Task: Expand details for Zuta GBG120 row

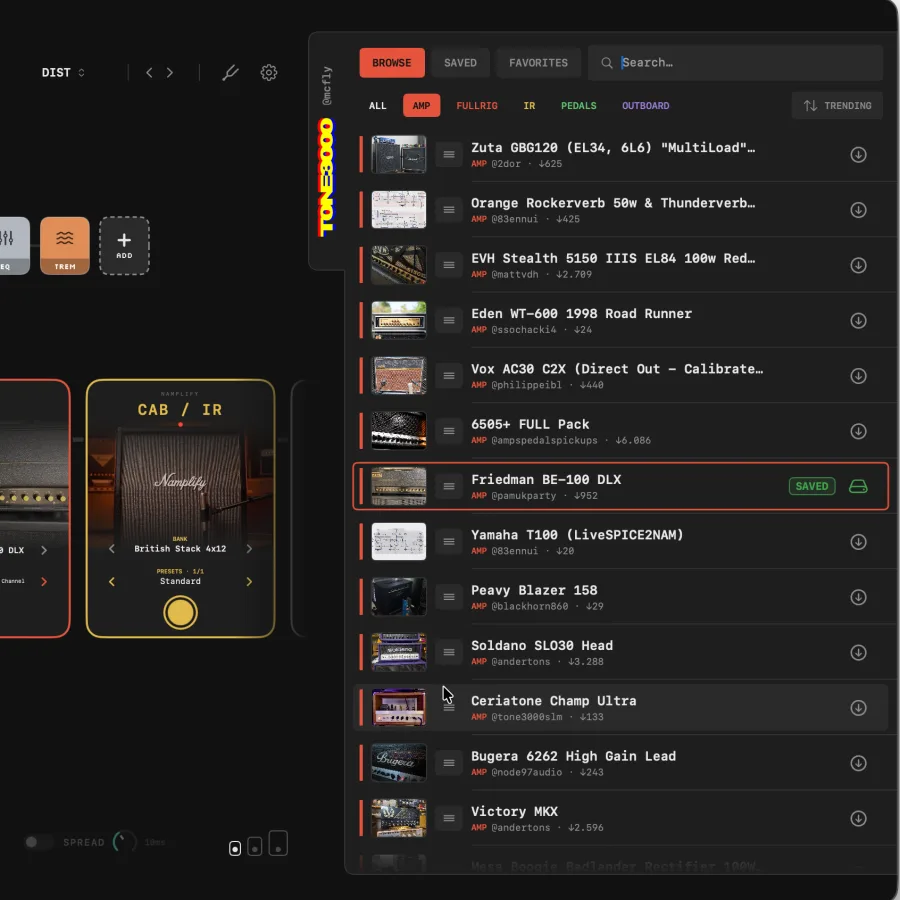Action: [449, 155]
